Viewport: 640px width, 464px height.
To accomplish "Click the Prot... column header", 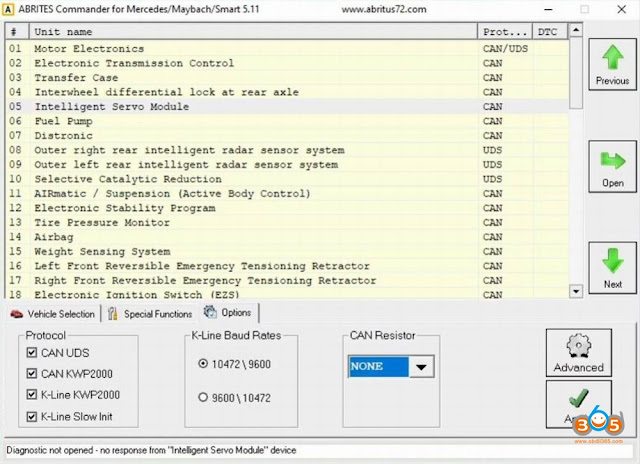I will [x=505, y=31].
